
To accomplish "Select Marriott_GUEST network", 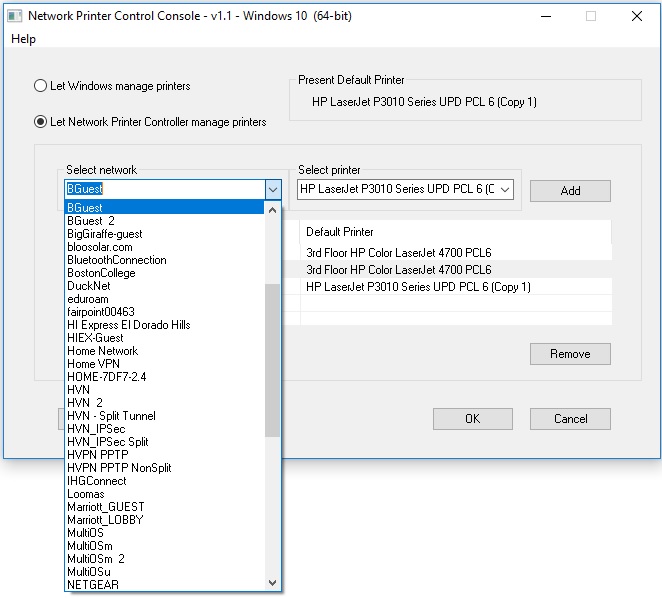I will tap(165, 507).
